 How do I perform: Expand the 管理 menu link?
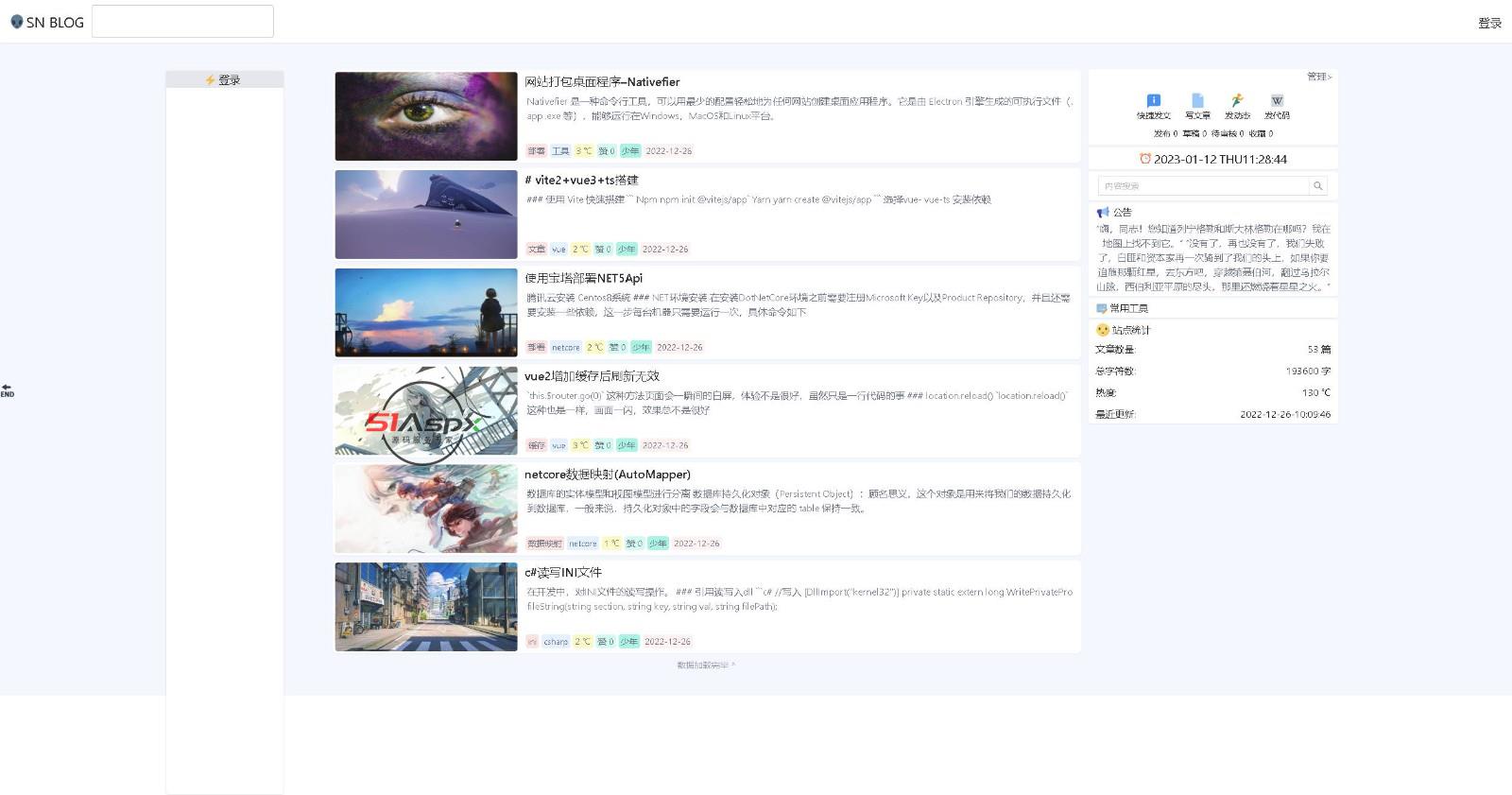coord(1319,77)
